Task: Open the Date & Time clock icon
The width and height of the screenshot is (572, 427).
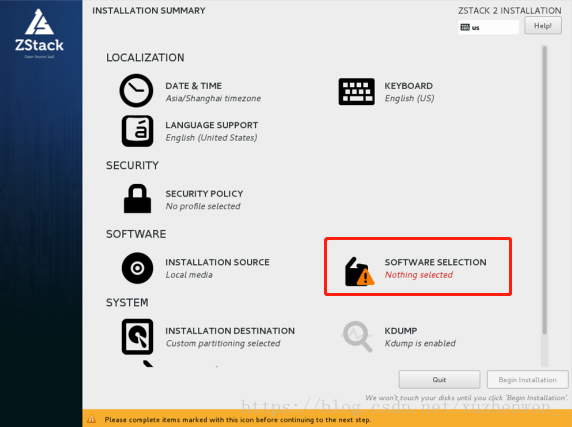Action: [x=136, y=90]
